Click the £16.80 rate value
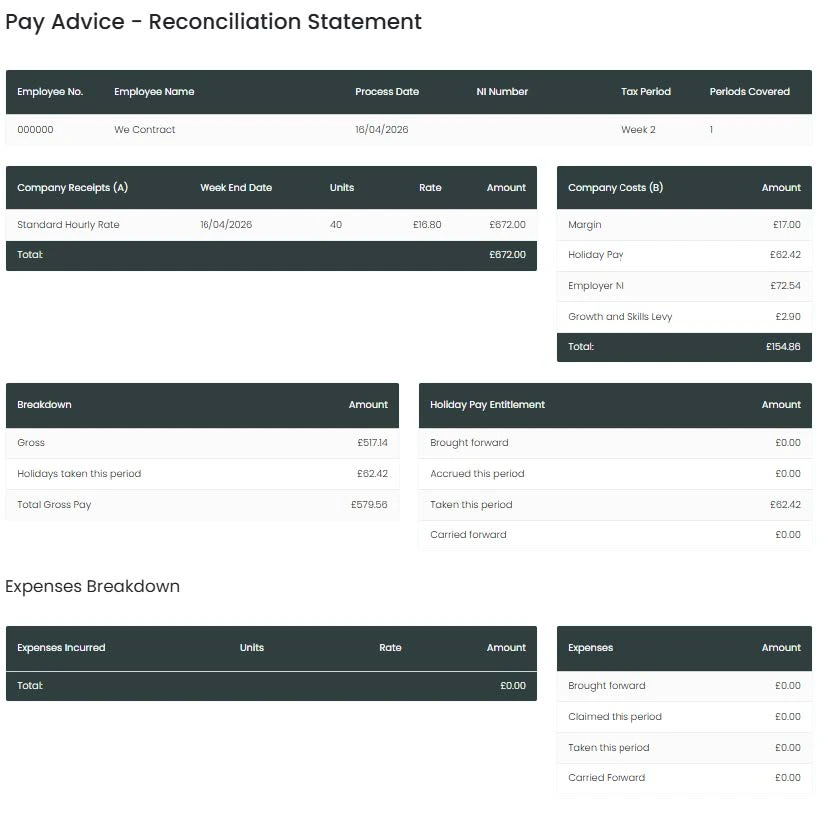828x813 pixels. coord(427,225)
